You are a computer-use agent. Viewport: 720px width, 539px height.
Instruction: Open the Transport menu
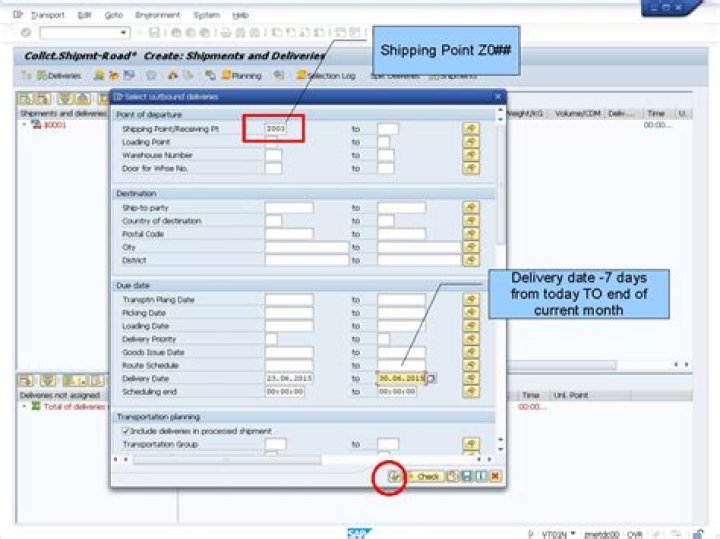47,15
